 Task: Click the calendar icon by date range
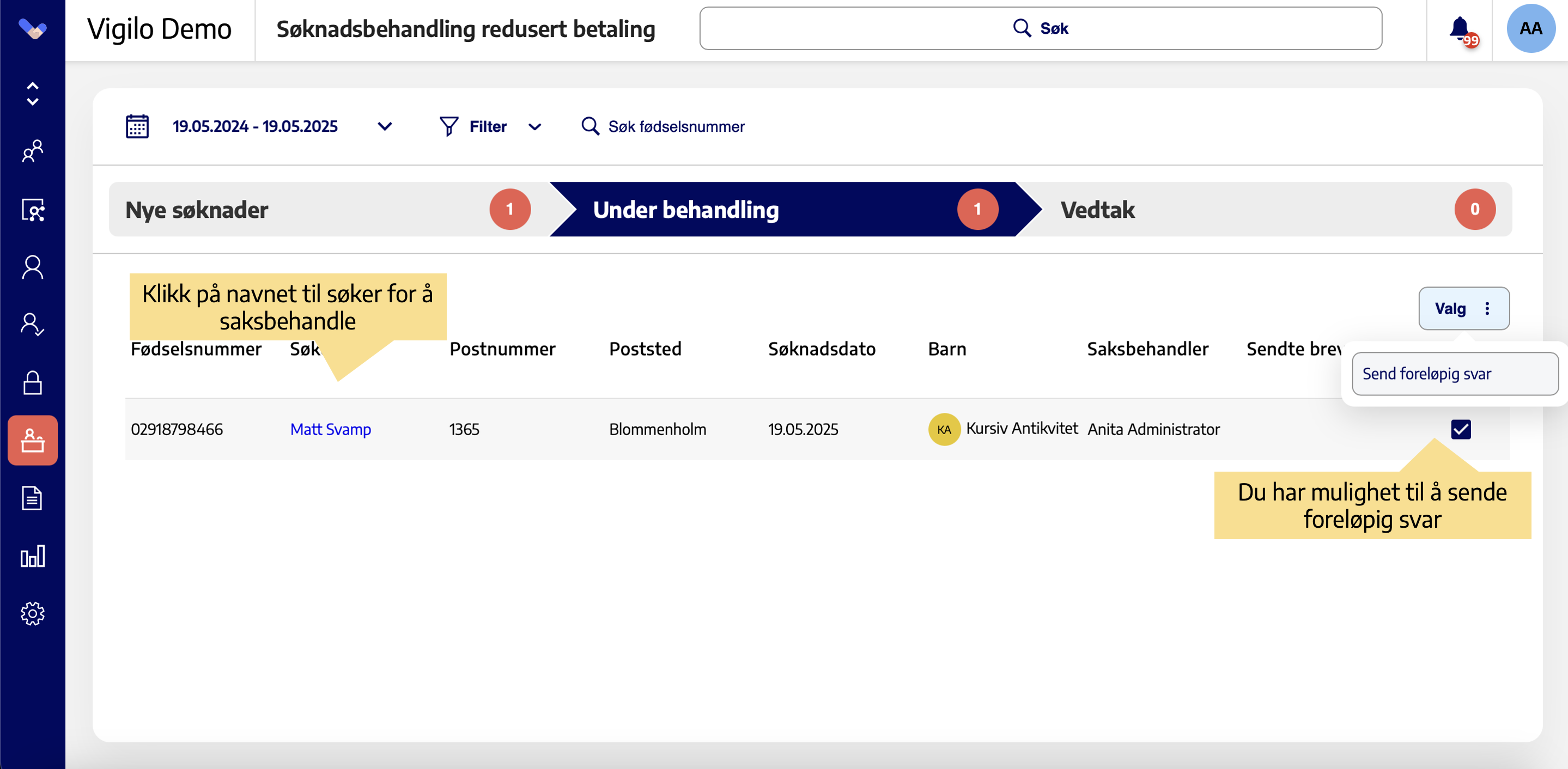tap(137, 126)
